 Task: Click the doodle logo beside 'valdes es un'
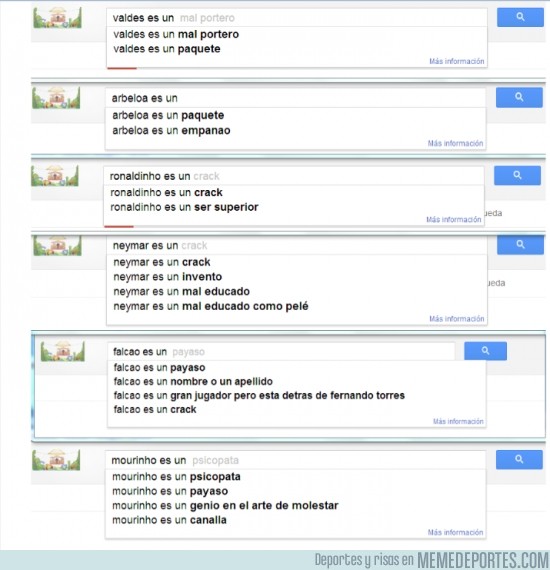pyautogui.click(x=57, y=17)
